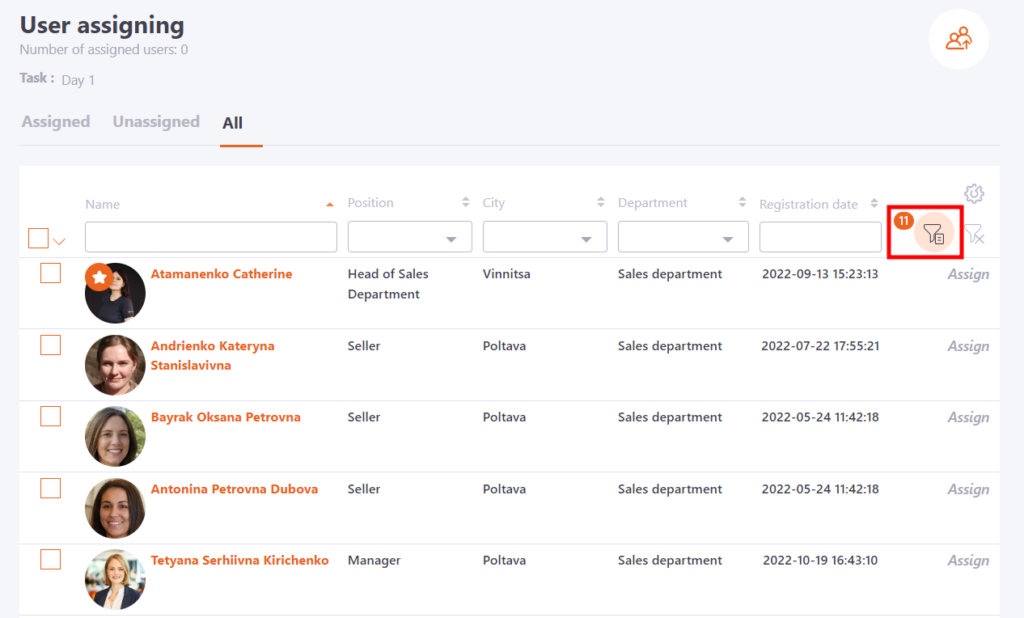The width and height of the screenshot is (1024, 618).
Task: Click the assign user icon at top right
Action: [958, 39]
